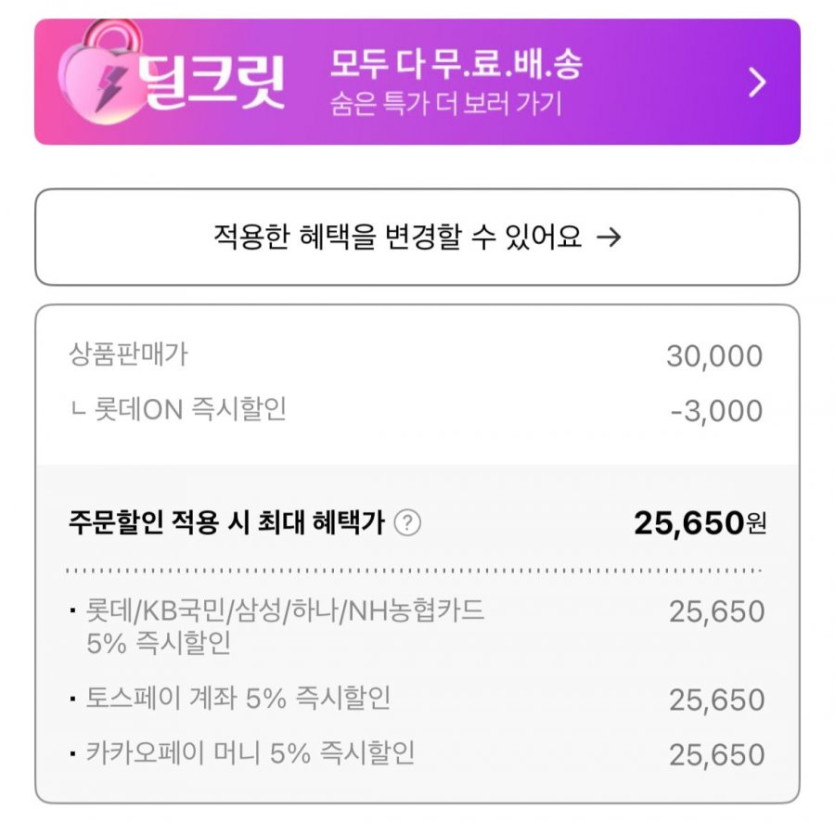Tap the 주문할인 적용 시 최대 혜택가 heading
The height and width of the screenshot is (822, 835).
pyautogui.click(x=226, y=522)
